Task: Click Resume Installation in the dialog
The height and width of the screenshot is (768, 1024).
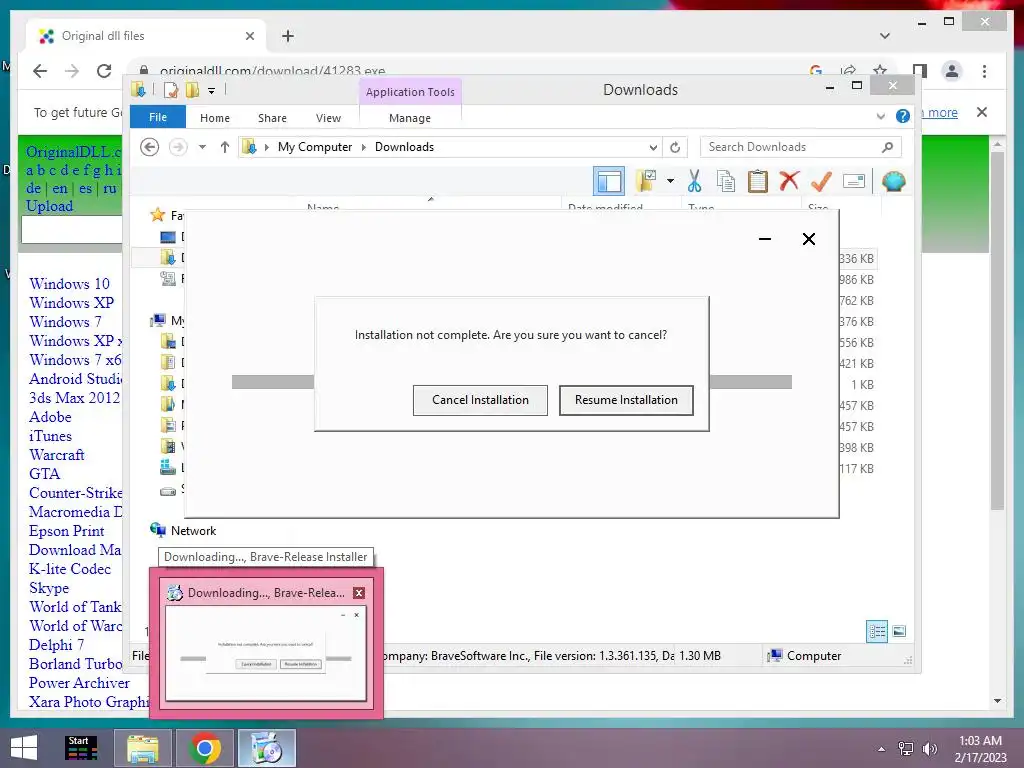Action: [626, 400]
